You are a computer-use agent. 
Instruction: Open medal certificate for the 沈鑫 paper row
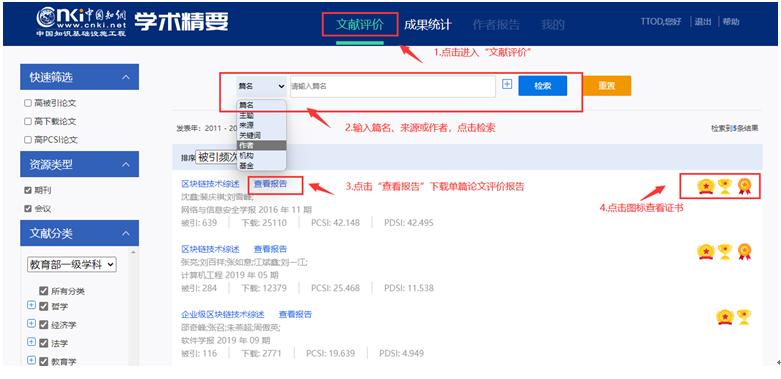pos(706,186)
